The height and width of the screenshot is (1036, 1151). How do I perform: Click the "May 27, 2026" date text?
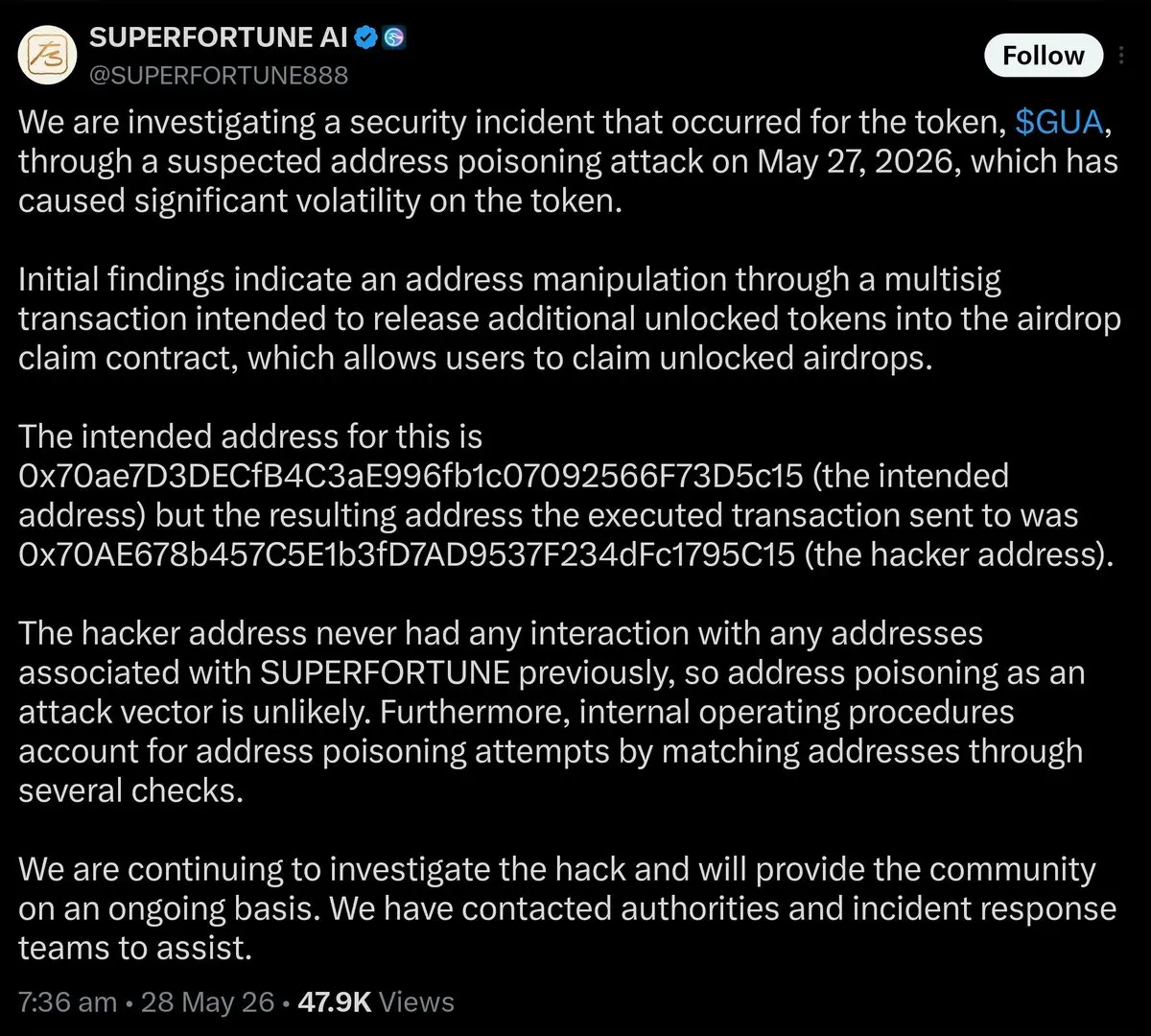tap(860, 162)
